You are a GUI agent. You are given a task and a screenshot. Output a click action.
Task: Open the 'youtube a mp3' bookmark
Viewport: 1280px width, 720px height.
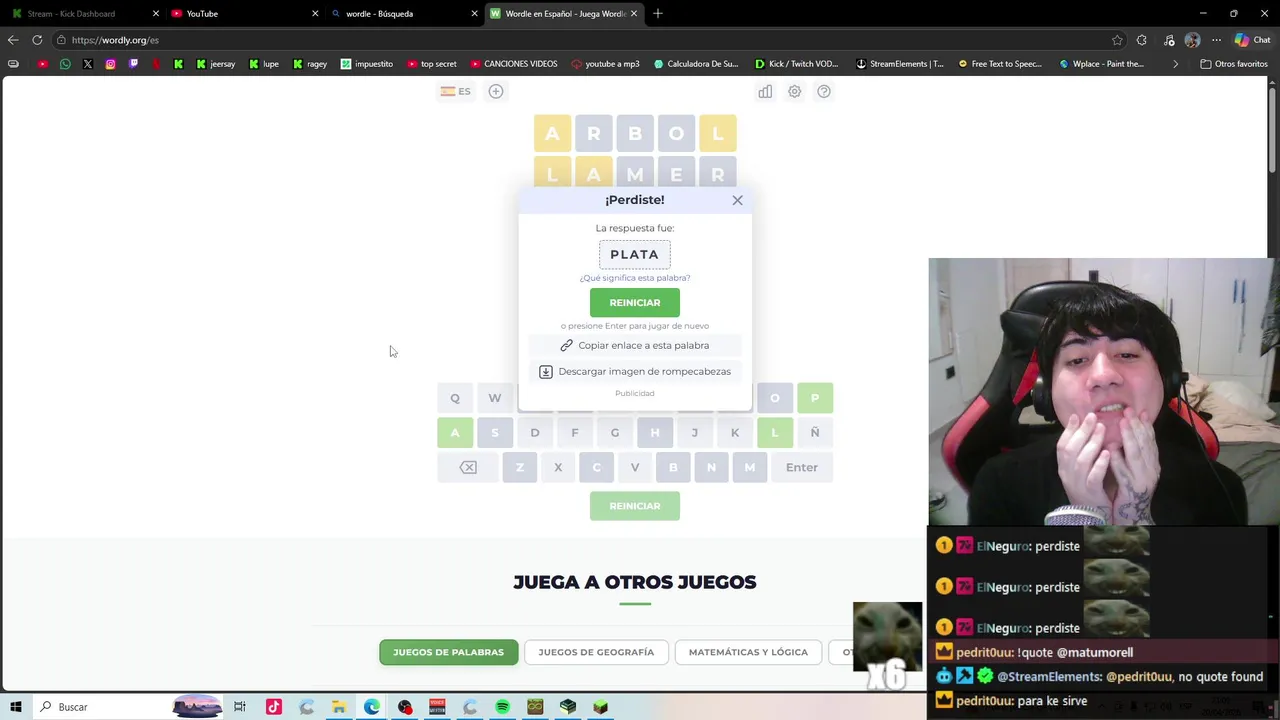pyautogui.click(x=605, y=64)
